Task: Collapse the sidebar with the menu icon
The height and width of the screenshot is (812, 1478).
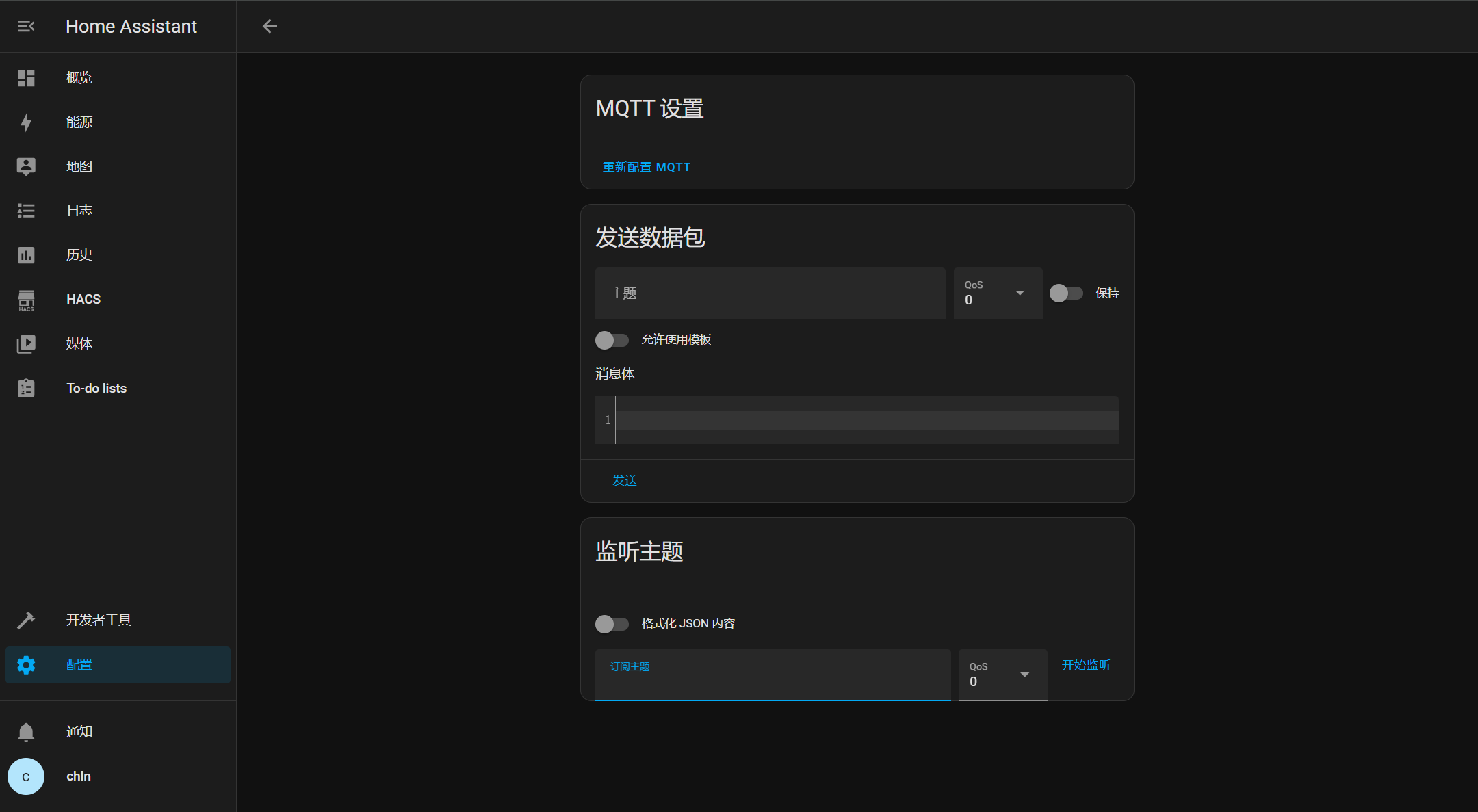Action: click(26, 26)
